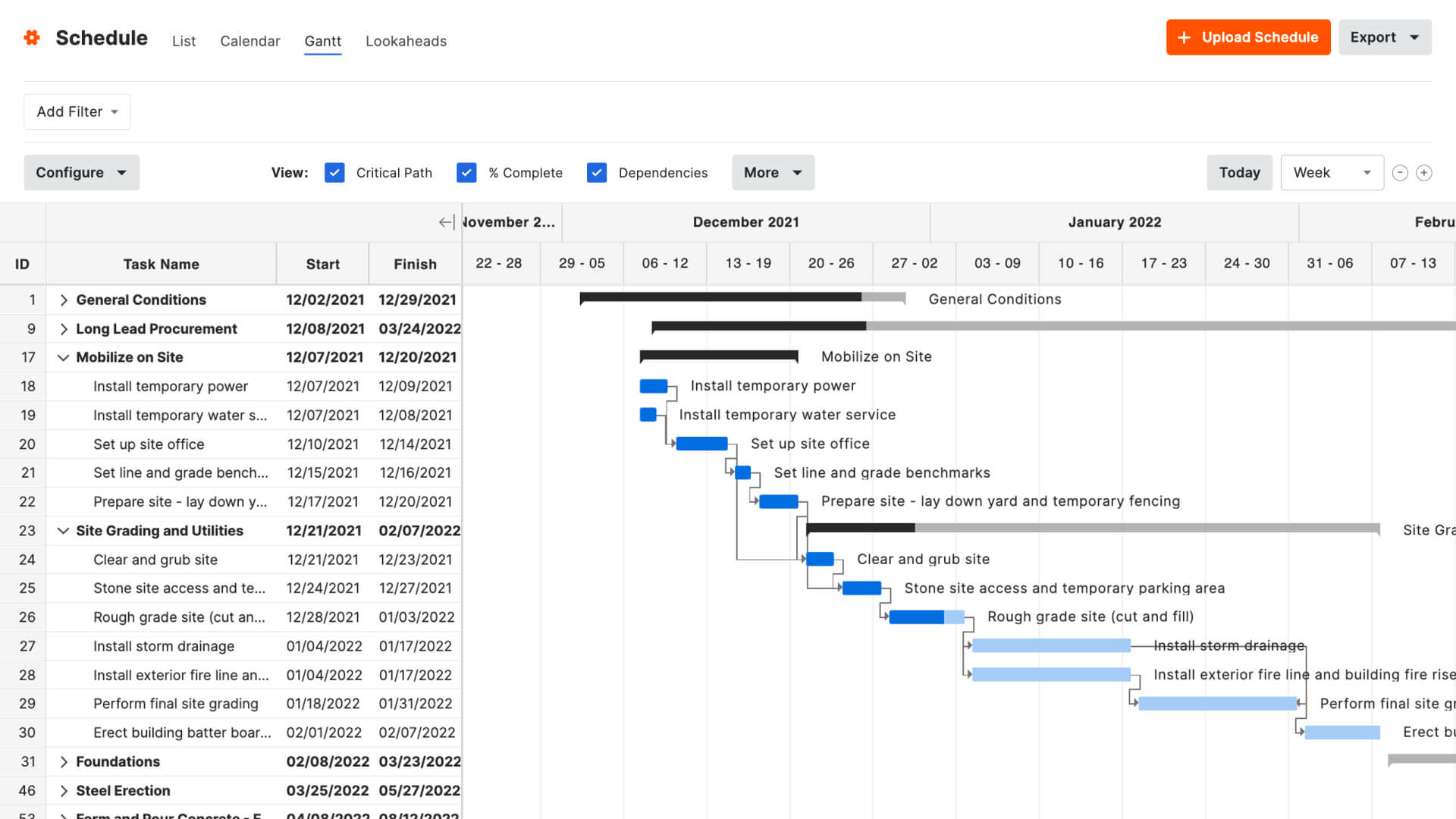The image size is (1456, 819).
Task: Uncheck the % Complete checkbox
Action: tap(466, 173)
